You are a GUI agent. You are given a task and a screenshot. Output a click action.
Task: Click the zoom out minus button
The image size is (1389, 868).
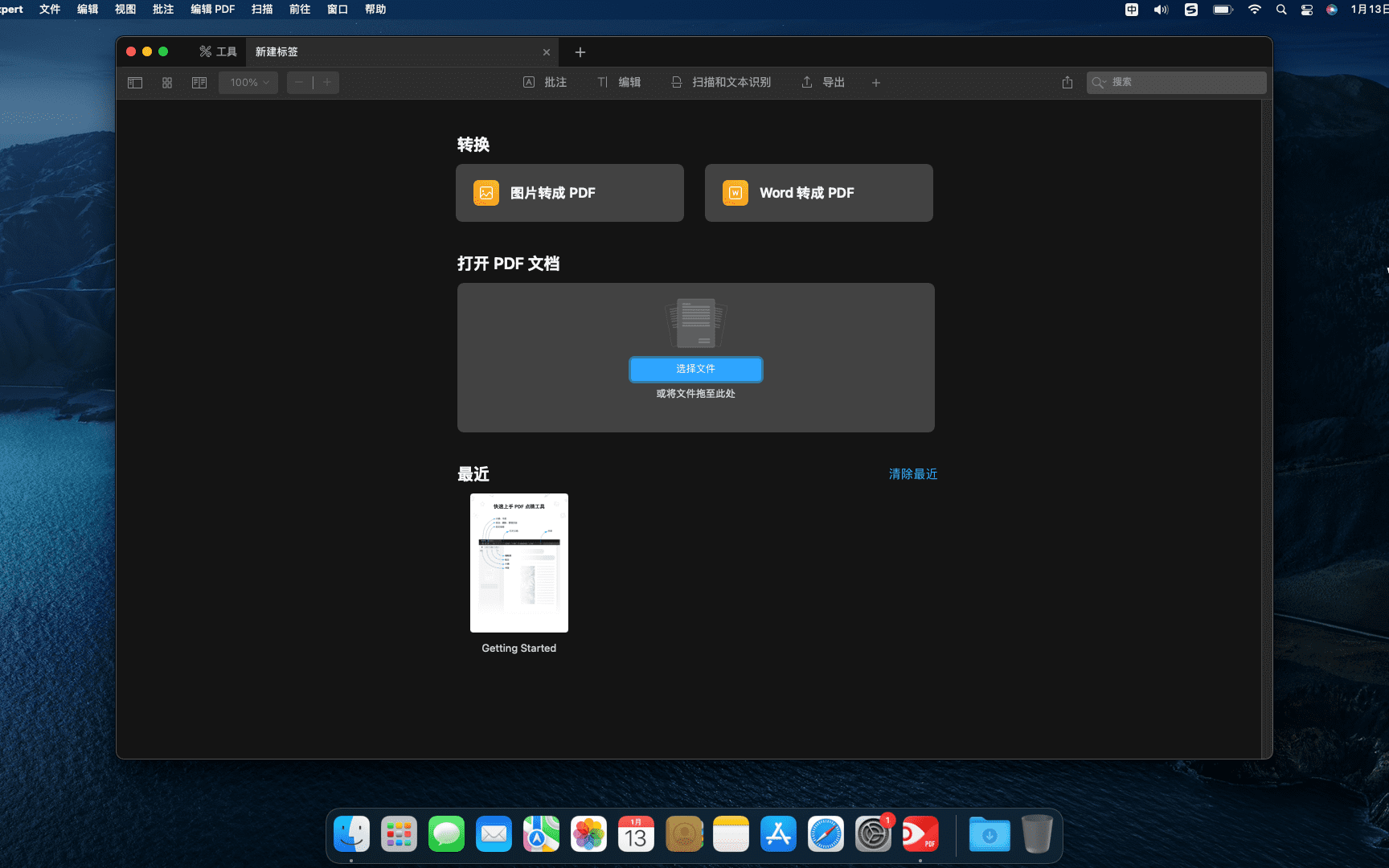point(300,83)
